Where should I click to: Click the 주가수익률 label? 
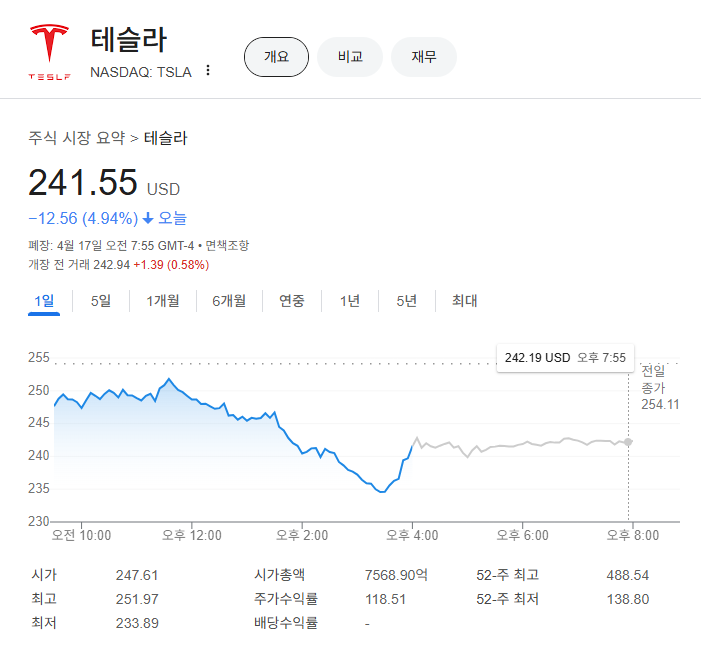[286, 599]
